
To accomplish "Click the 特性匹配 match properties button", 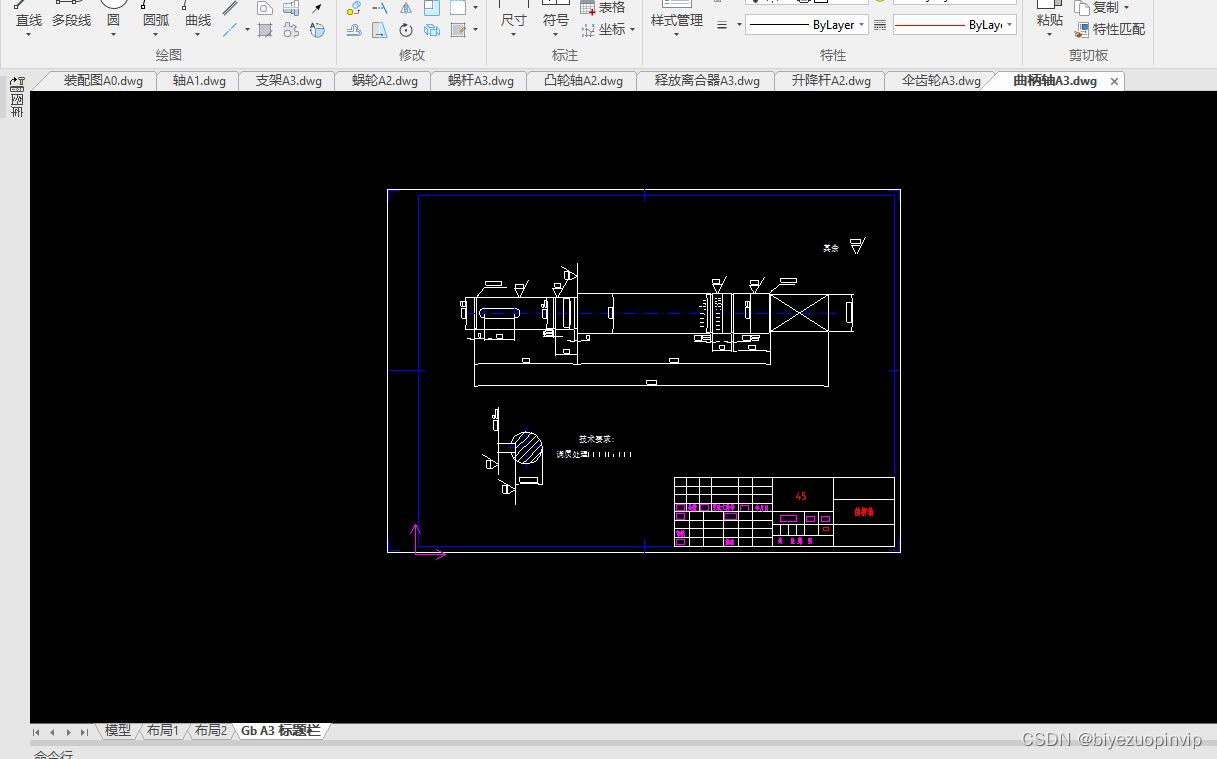I will [1110, 30].
